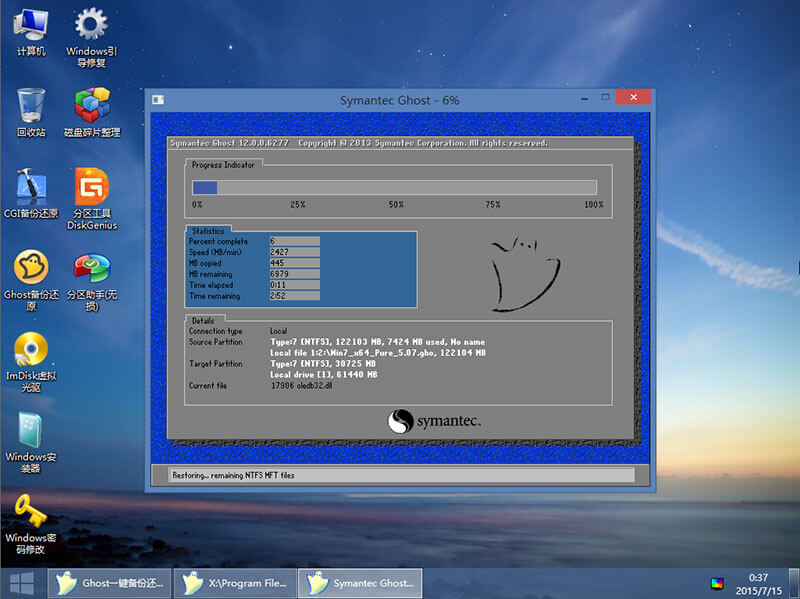The height and width of the screenshot is (599, 800).
Task: Switch to the X:\Program File taskbar item
Action: [x=235, y=583]
